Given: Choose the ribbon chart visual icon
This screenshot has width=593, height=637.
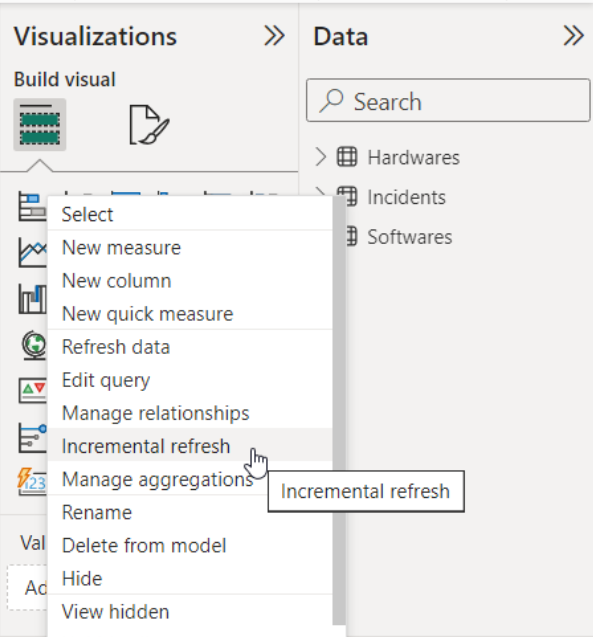Looking at the screenshot, I should 32,299.
